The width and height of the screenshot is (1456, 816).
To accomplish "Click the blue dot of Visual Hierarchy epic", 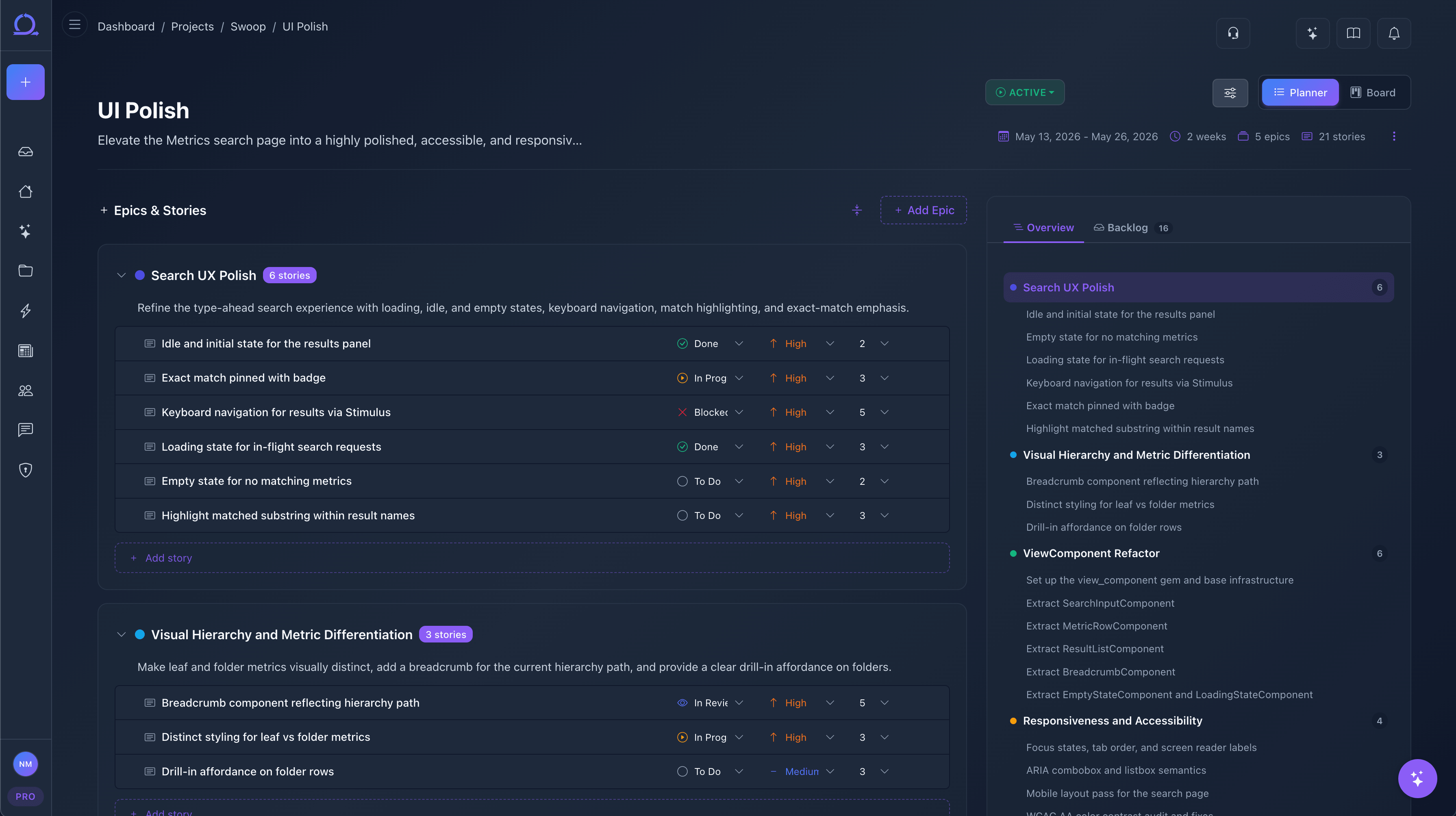I will point(139,635).
